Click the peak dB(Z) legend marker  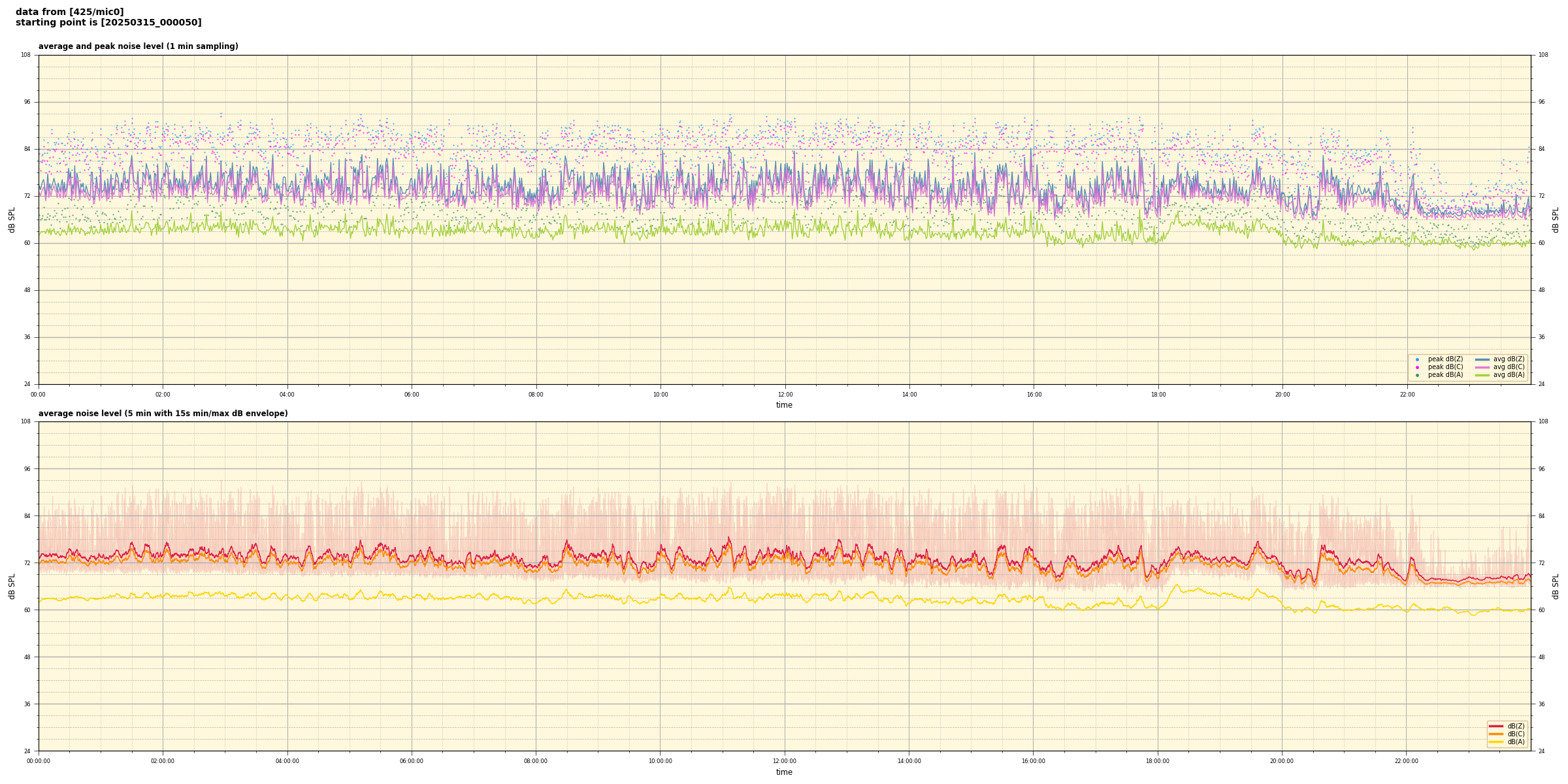click(x=1417, y=359)
